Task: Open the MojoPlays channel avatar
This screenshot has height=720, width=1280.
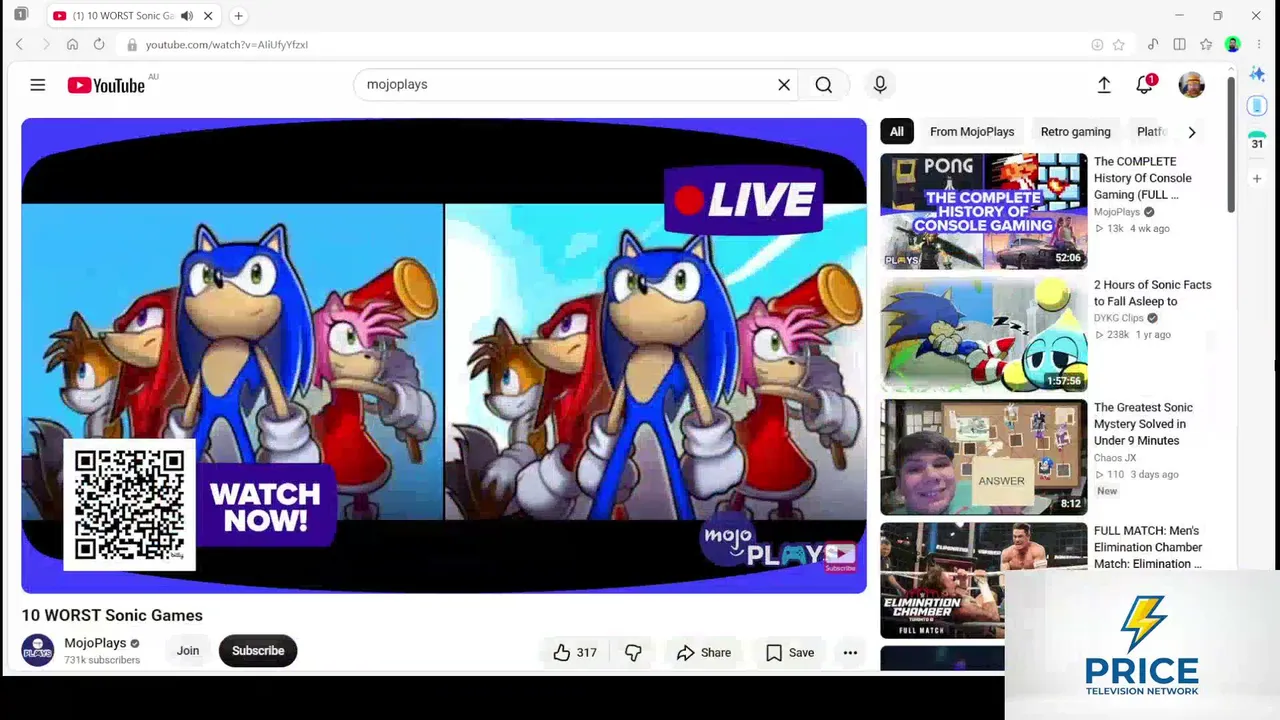Action: [x=38, y=651]
